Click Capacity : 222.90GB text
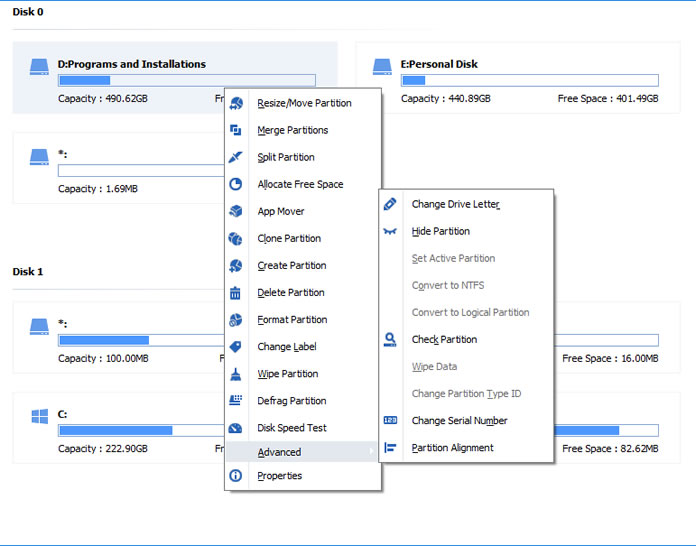Image resolution: width=696 pixels, height=546 pixels. tap(103, 449)
